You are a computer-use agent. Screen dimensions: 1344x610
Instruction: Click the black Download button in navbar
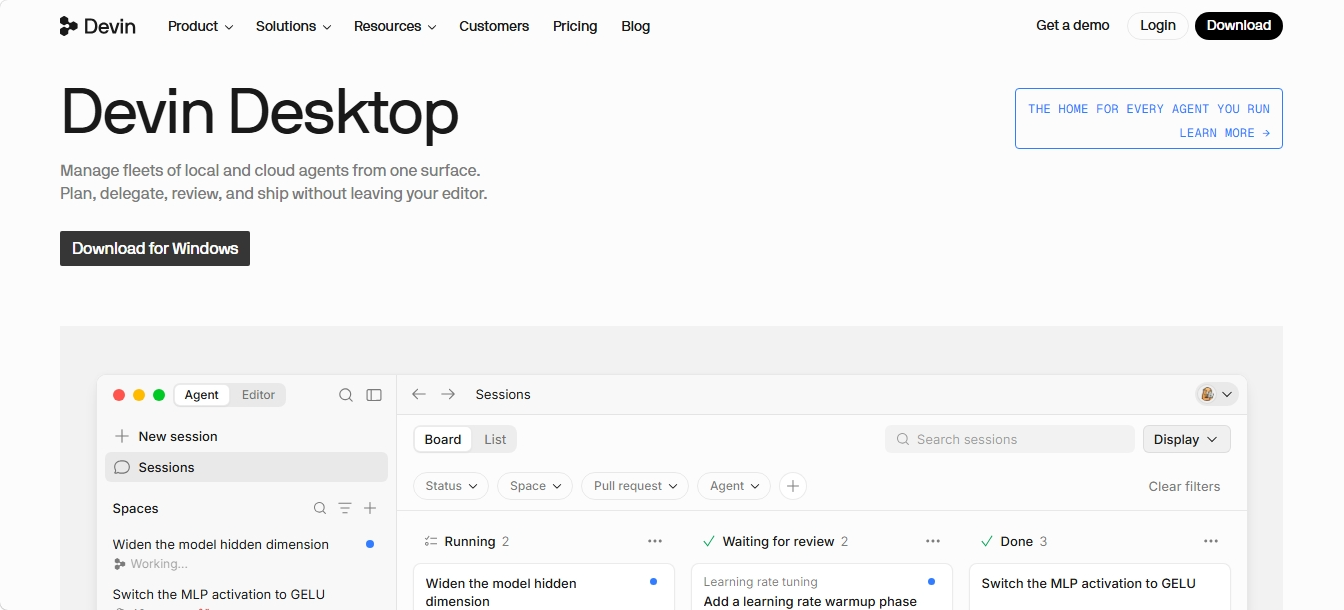click(x=1239, y=26)
